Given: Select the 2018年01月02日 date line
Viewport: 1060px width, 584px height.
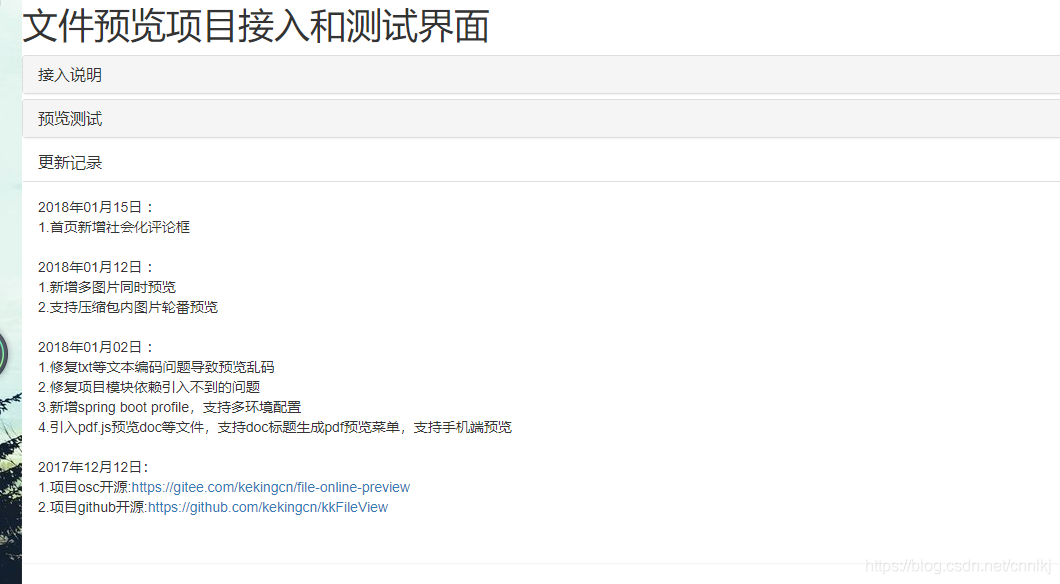Looking at the screenshot, I should (x=96, y=347).
